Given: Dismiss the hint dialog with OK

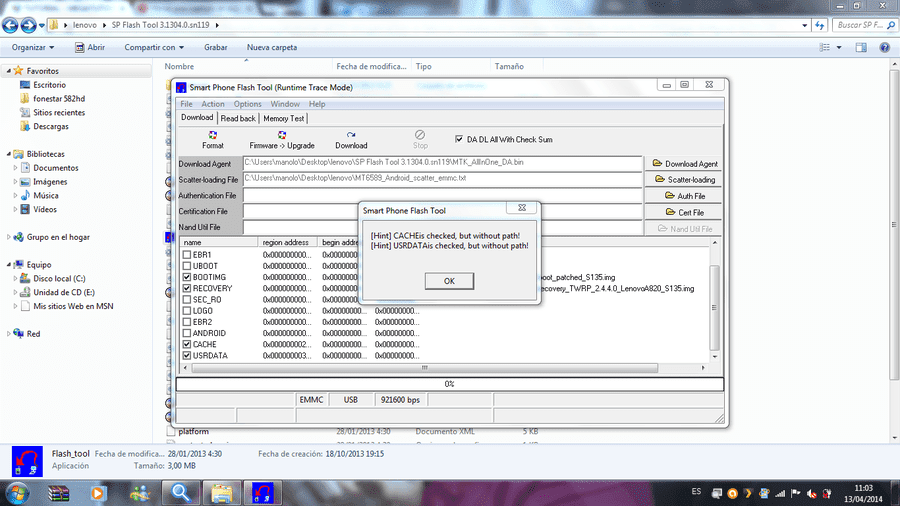Looking at the screenshot, I should pos(449,281).
